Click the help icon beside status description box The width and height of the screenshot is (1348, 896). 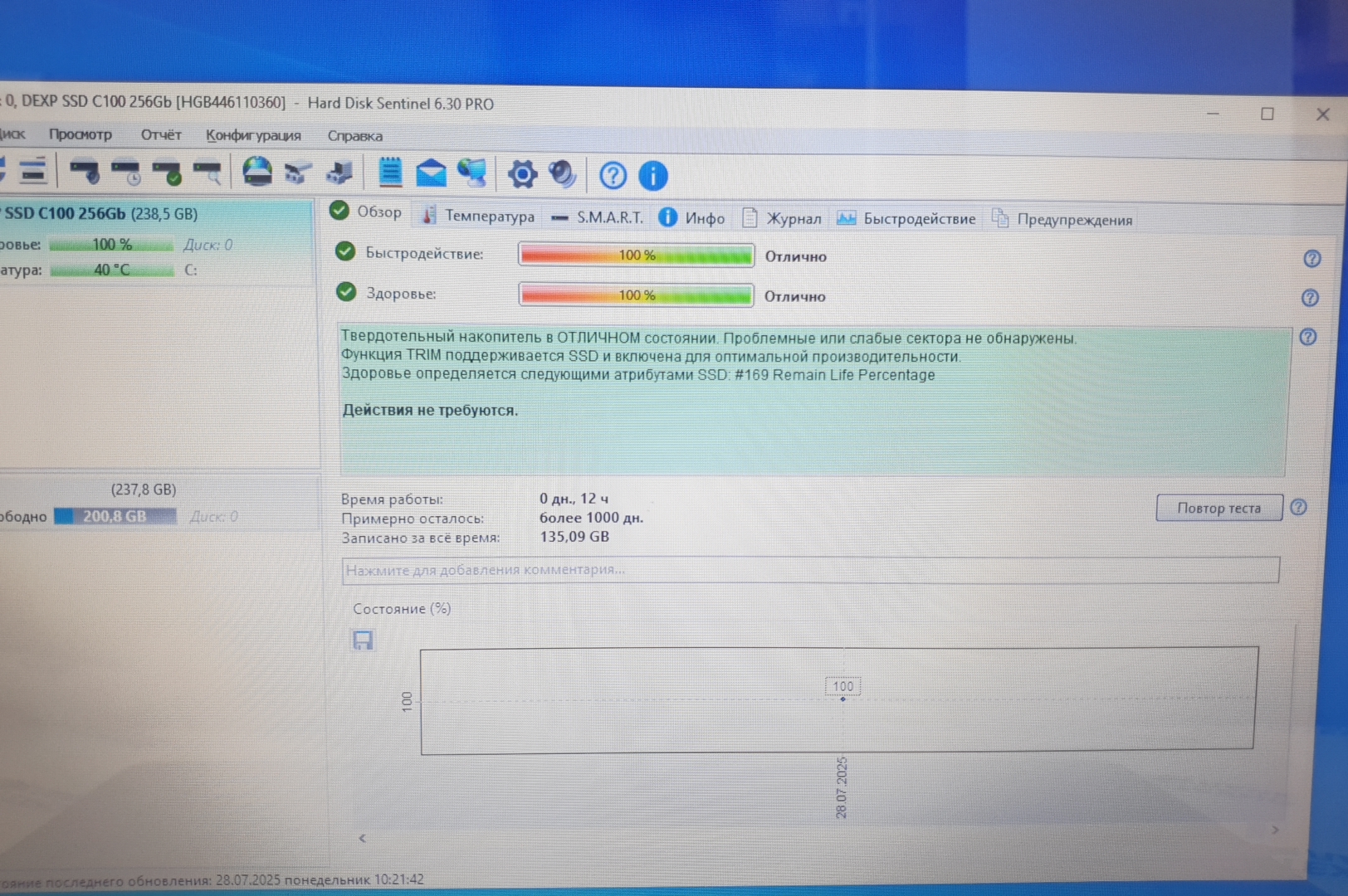click(1308, 337)
